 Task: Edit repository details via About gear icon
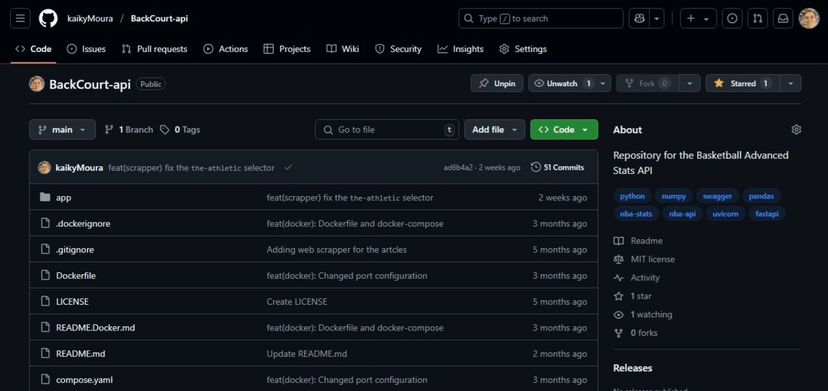pos(796,129)
